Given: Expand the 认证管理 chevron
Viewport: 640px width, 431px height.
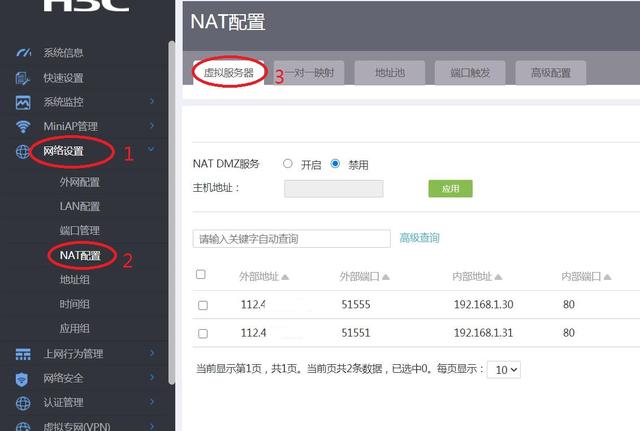Looking at the screenshot, I should (x=152, y=402).
